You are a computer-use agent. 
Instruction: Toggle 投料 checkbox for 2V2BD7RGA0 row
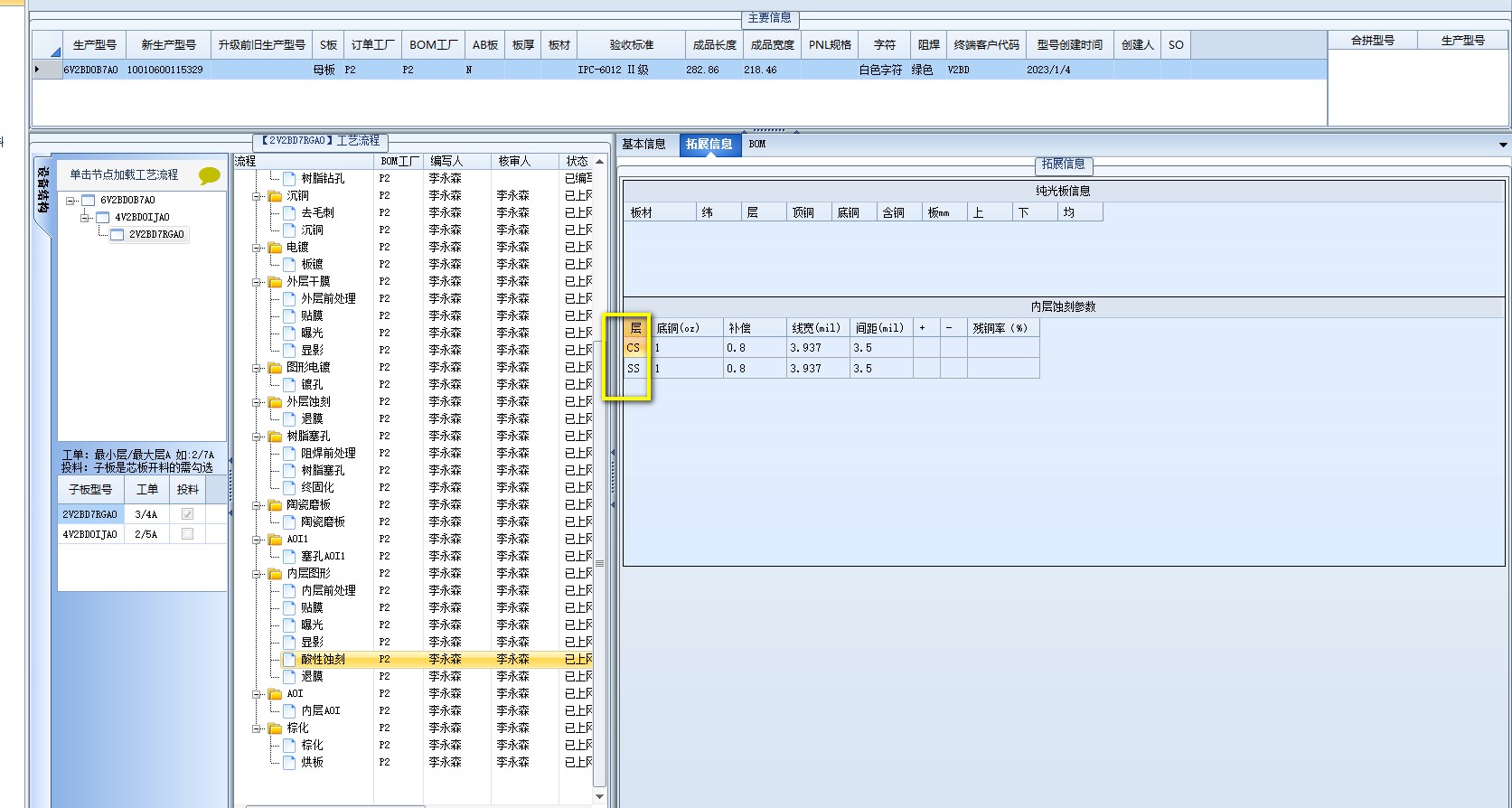click(x=187, y=514)
